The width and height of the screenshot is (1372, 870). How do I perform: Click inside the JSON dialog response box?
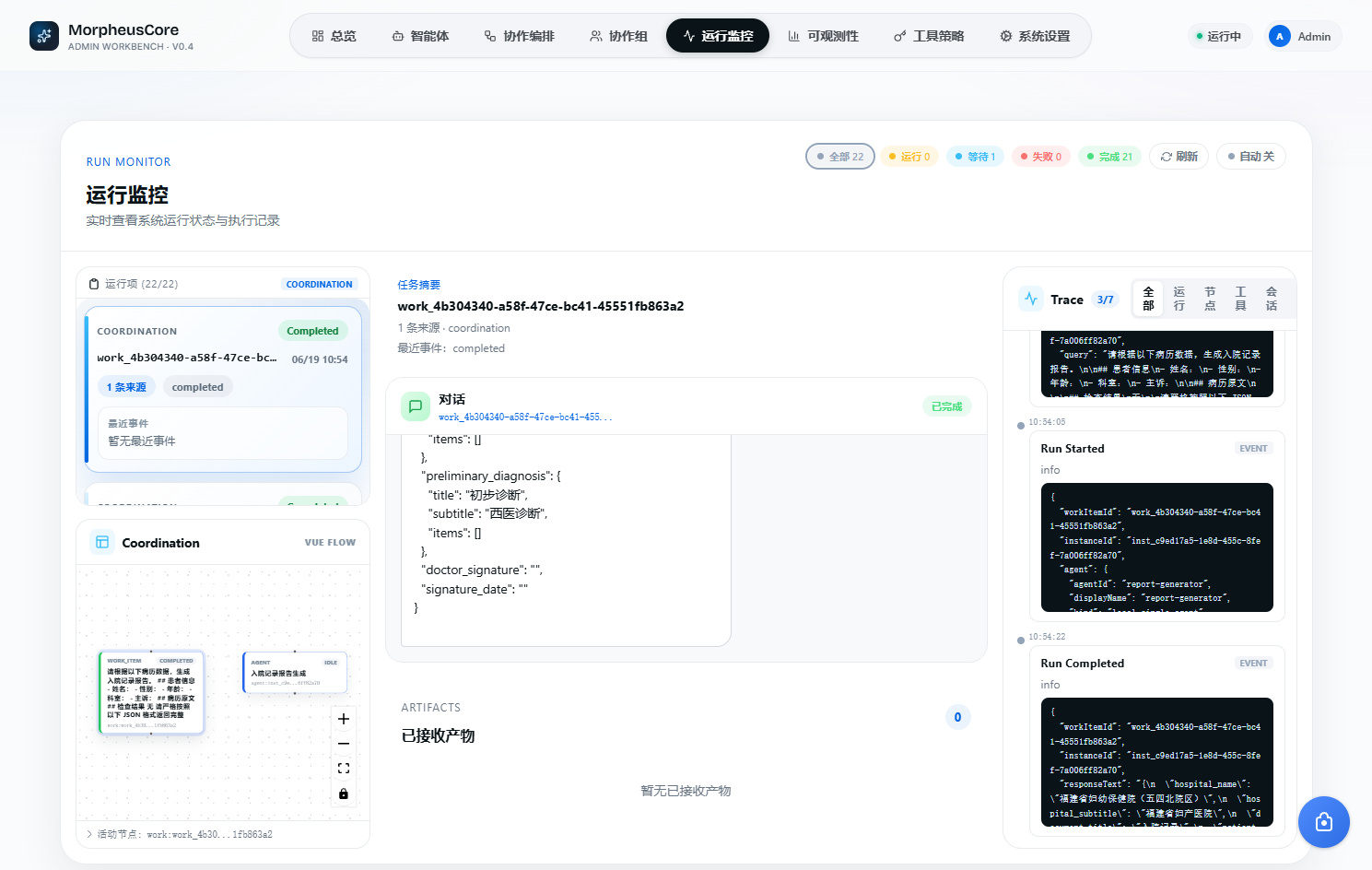(x=566, y=540)
